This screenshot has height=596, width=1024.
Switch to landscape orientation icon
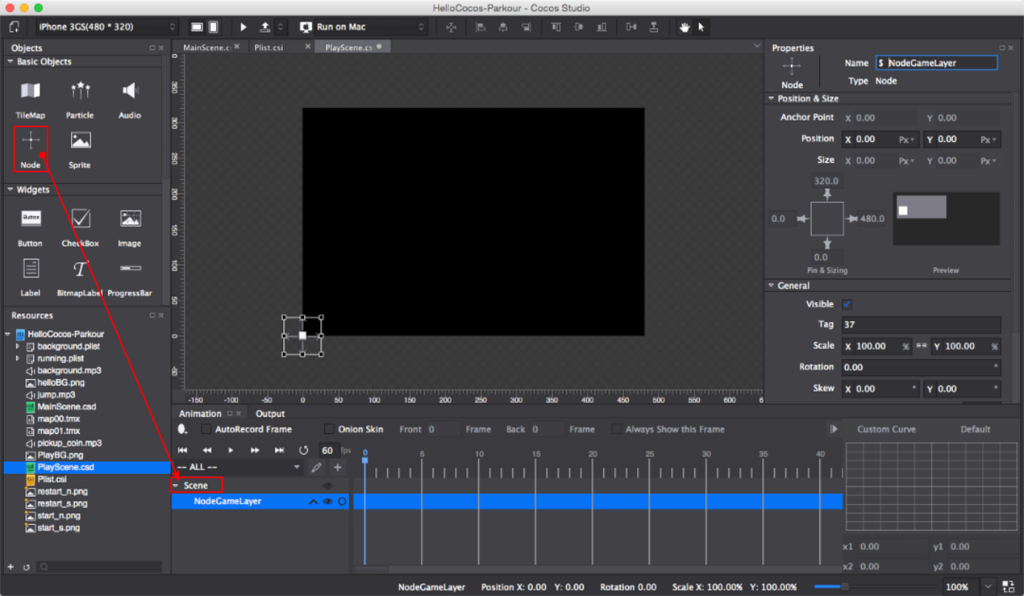coord(197,27)
